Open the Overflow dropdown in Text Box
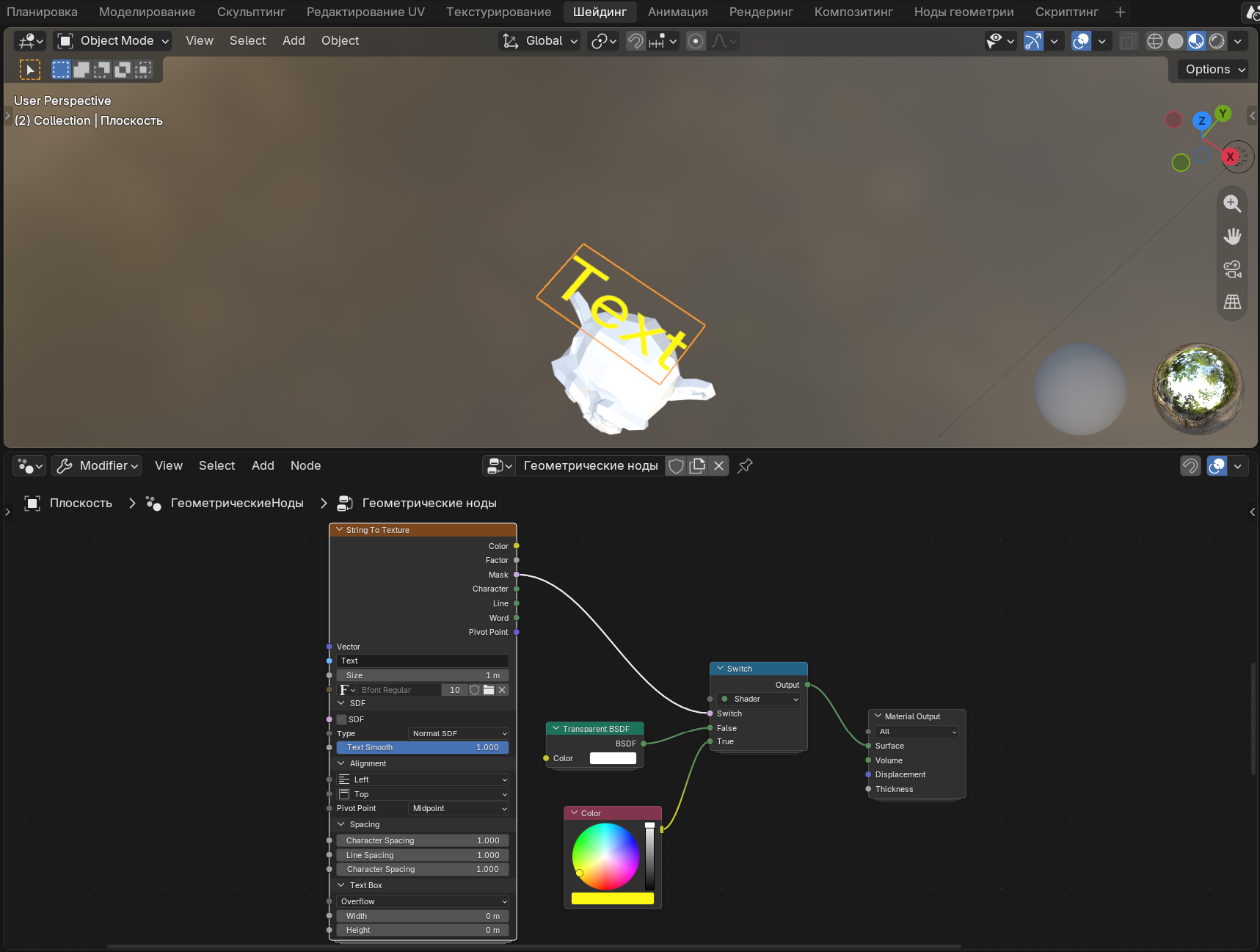Image resolution: width=1260 pixels, height=952 pixels. pos(423,901)
